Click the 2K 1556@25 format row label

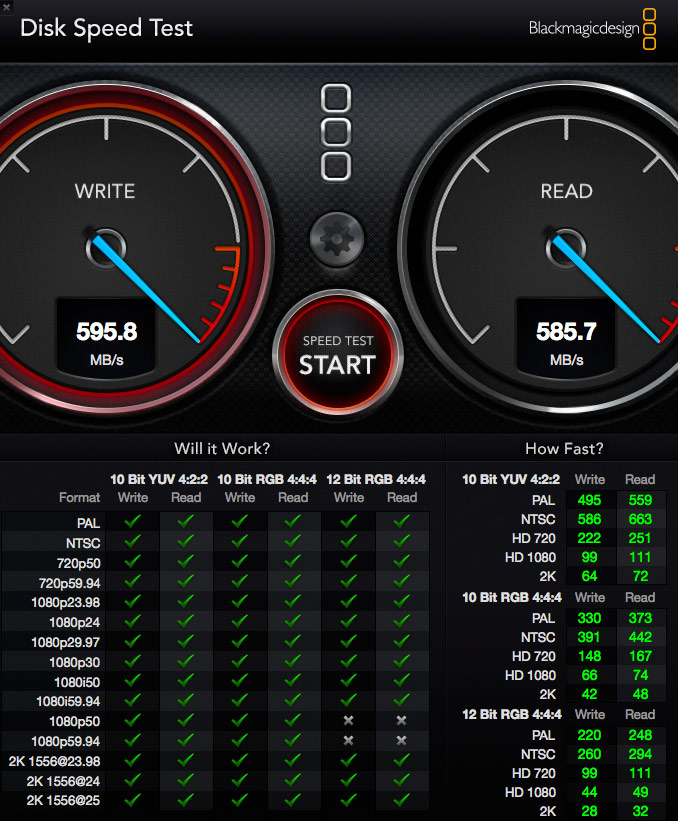pyautogui.click(x=63, y=801)
